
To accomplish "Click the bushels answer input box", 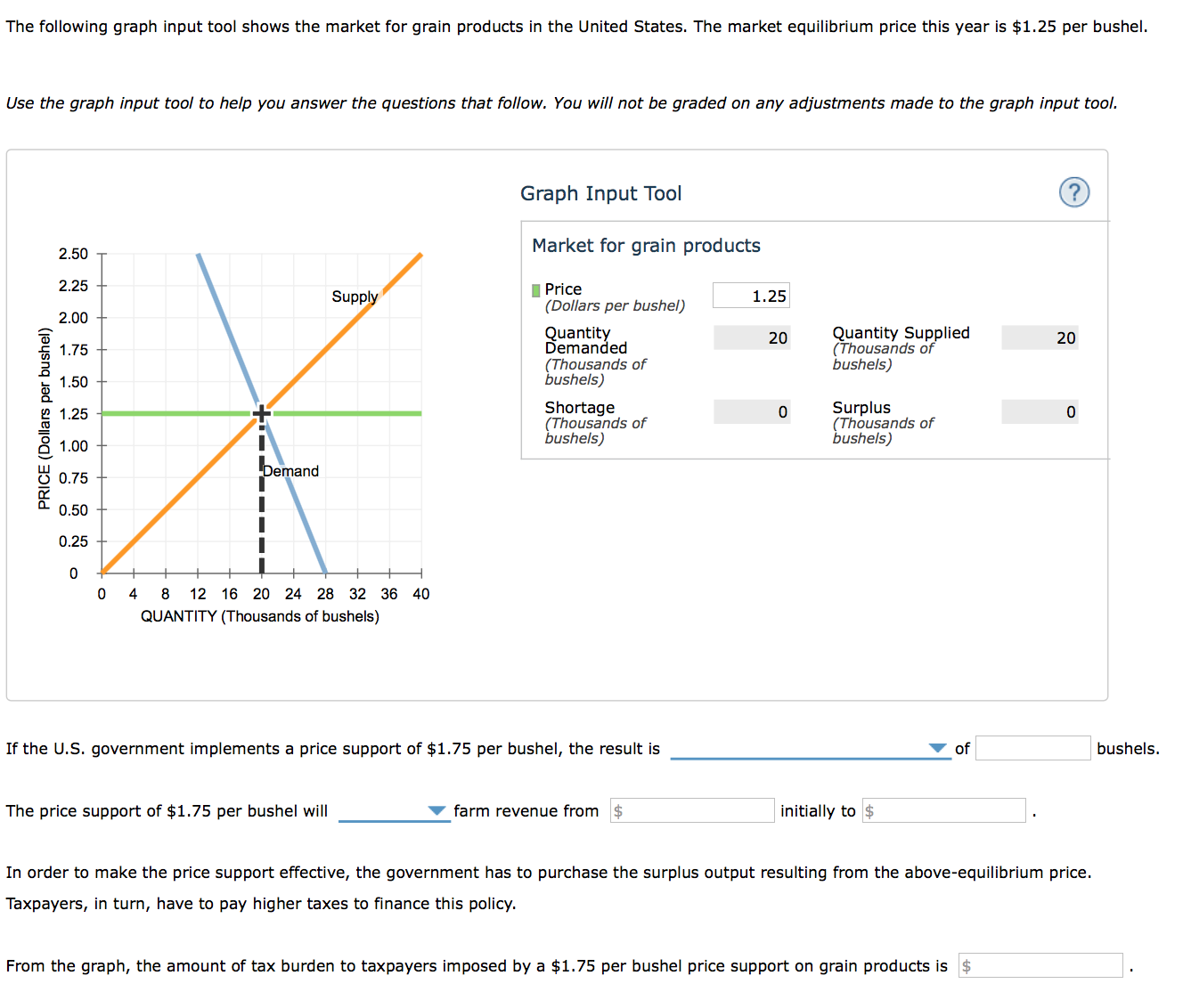I will pos(1032,748).
